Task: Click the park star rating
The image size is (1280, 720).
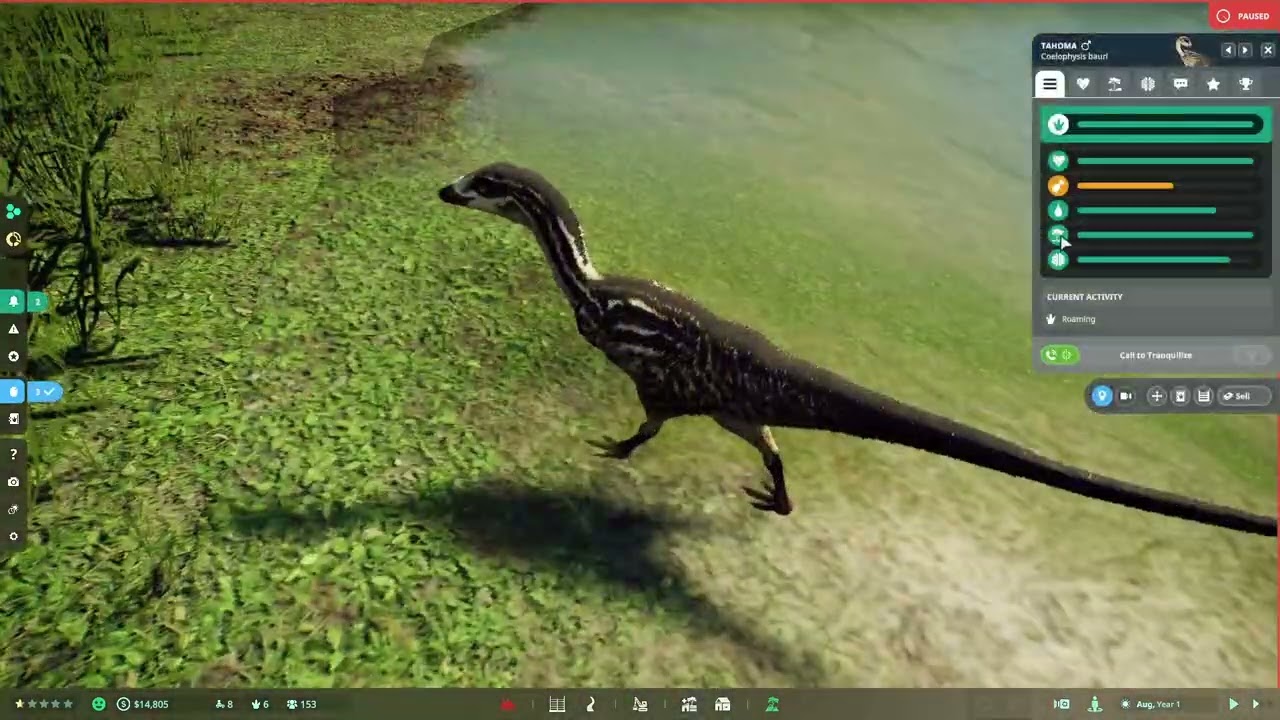Action: (44, 704)
